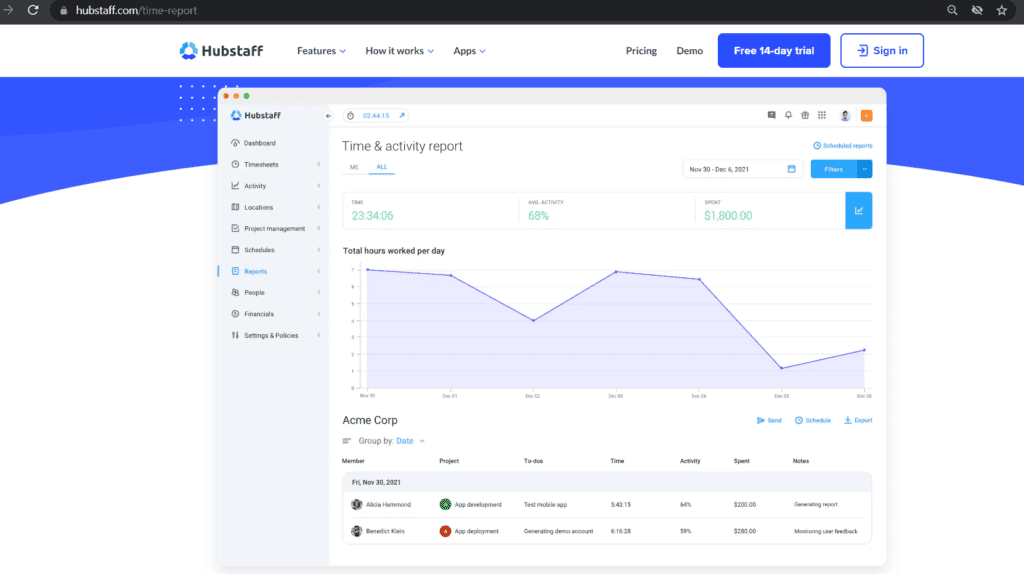Click the group-by lines icon

point(347,441)
